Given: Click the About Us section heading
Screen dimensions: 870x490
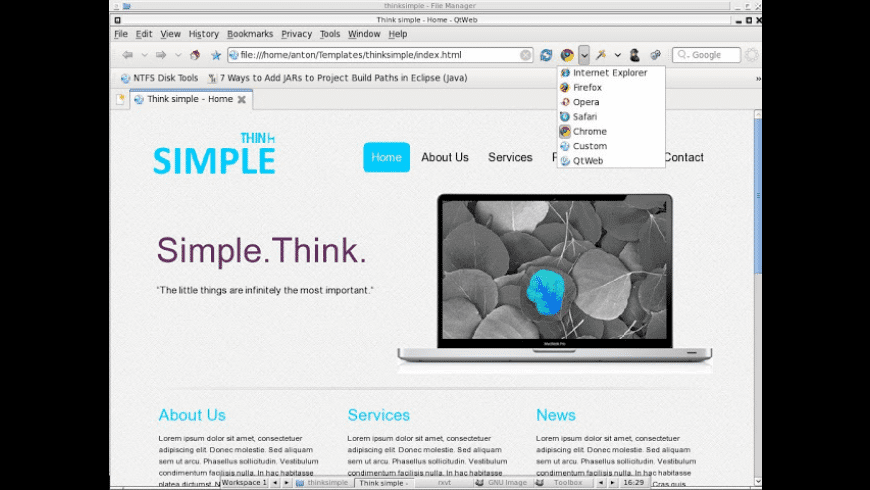Looking at the screenshot, I should pos(192,415).
